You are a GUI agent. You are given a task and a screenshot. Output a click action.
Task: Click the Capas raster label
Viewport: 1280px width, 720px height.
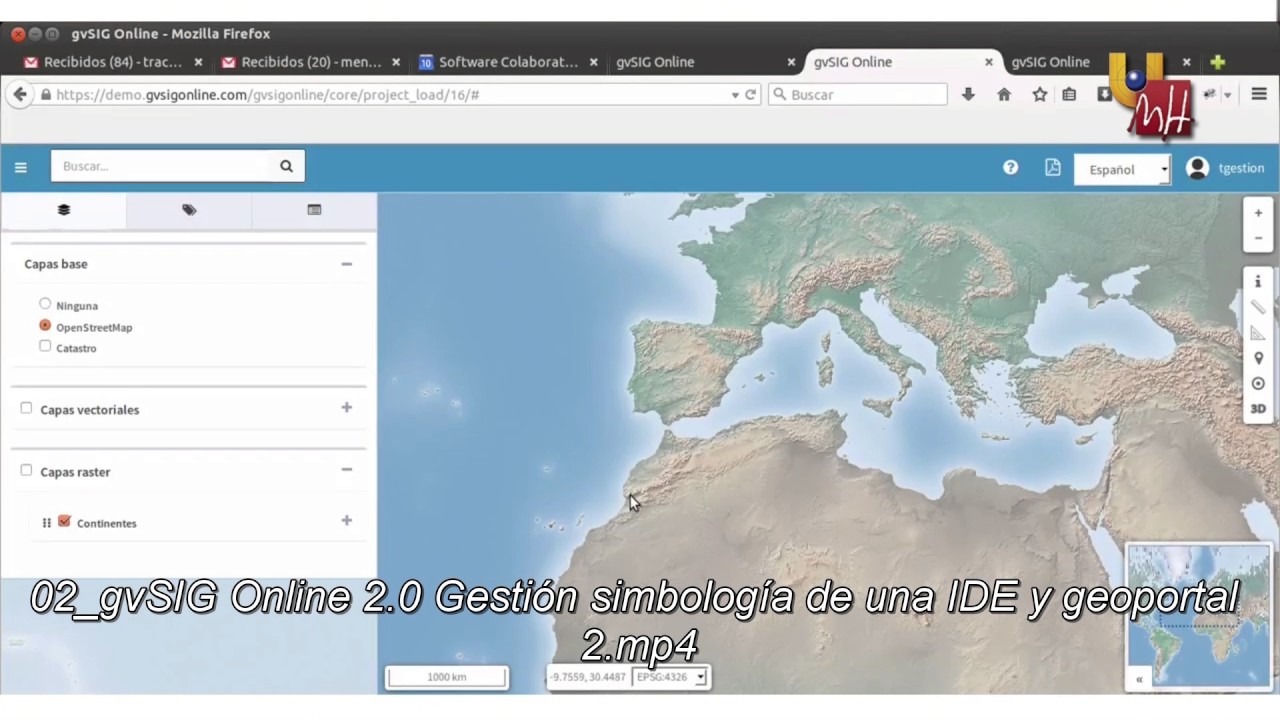click(x=75, y=472)
